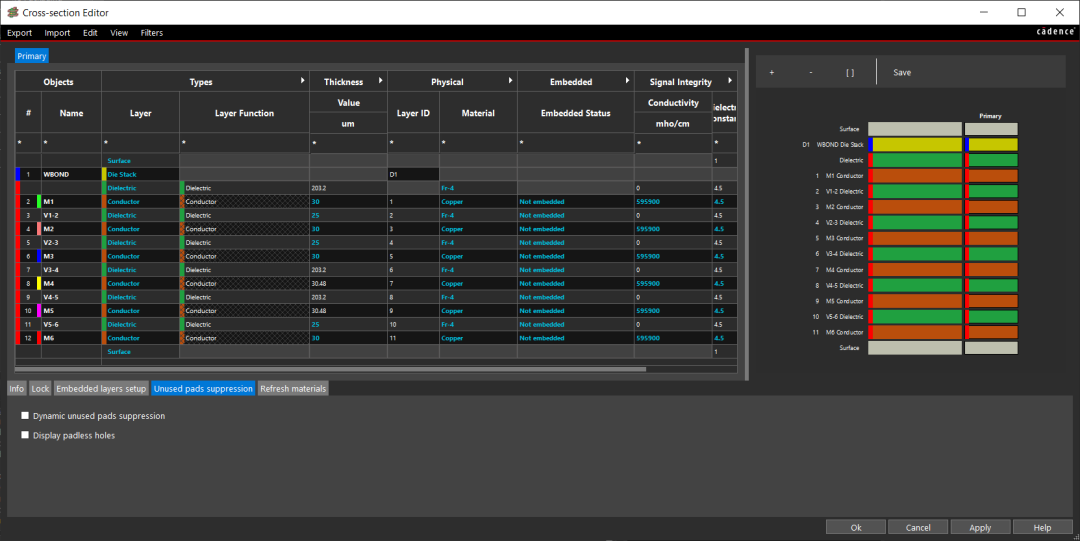Click the V3-4 Dielectric bar in stackup diagram
The image size is (1080, 541).
point(915,254)
